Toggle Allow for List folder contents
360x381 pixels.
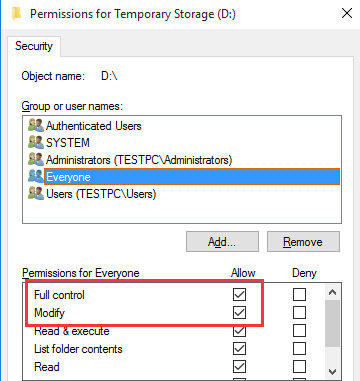239,349
